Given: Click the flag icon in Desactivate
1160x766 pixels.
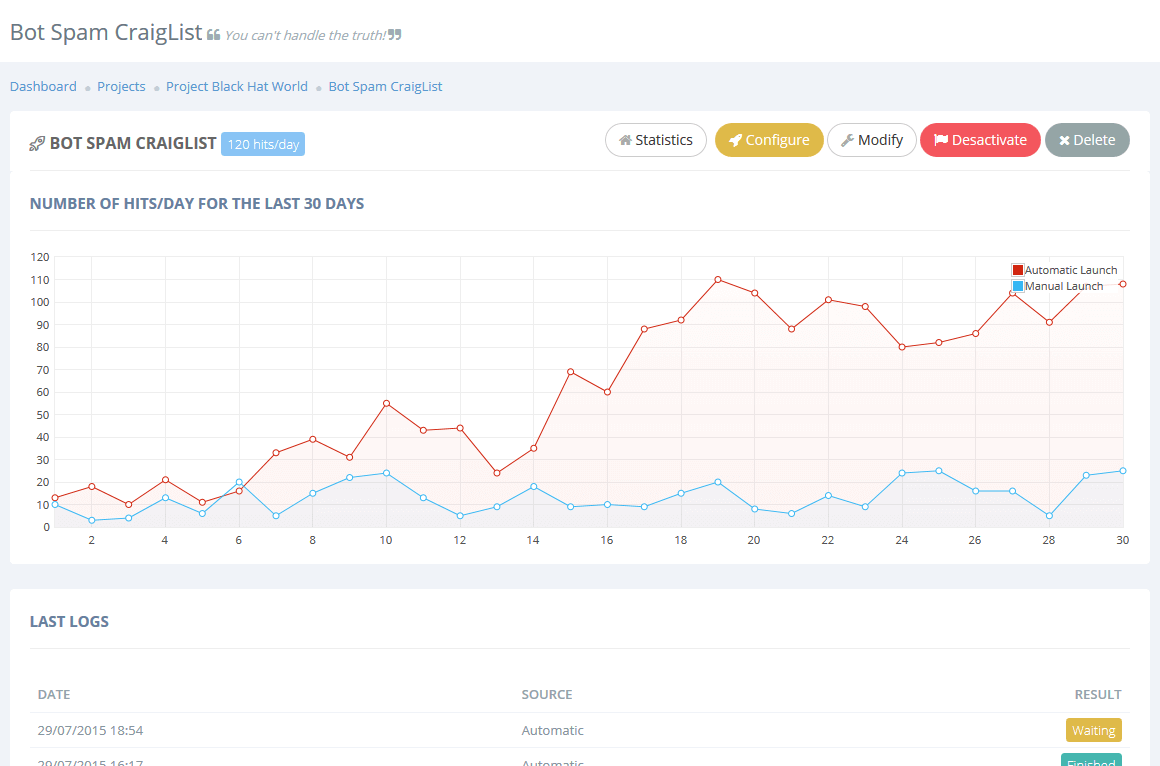Looking at the screenshot, I should pos(941,140).
